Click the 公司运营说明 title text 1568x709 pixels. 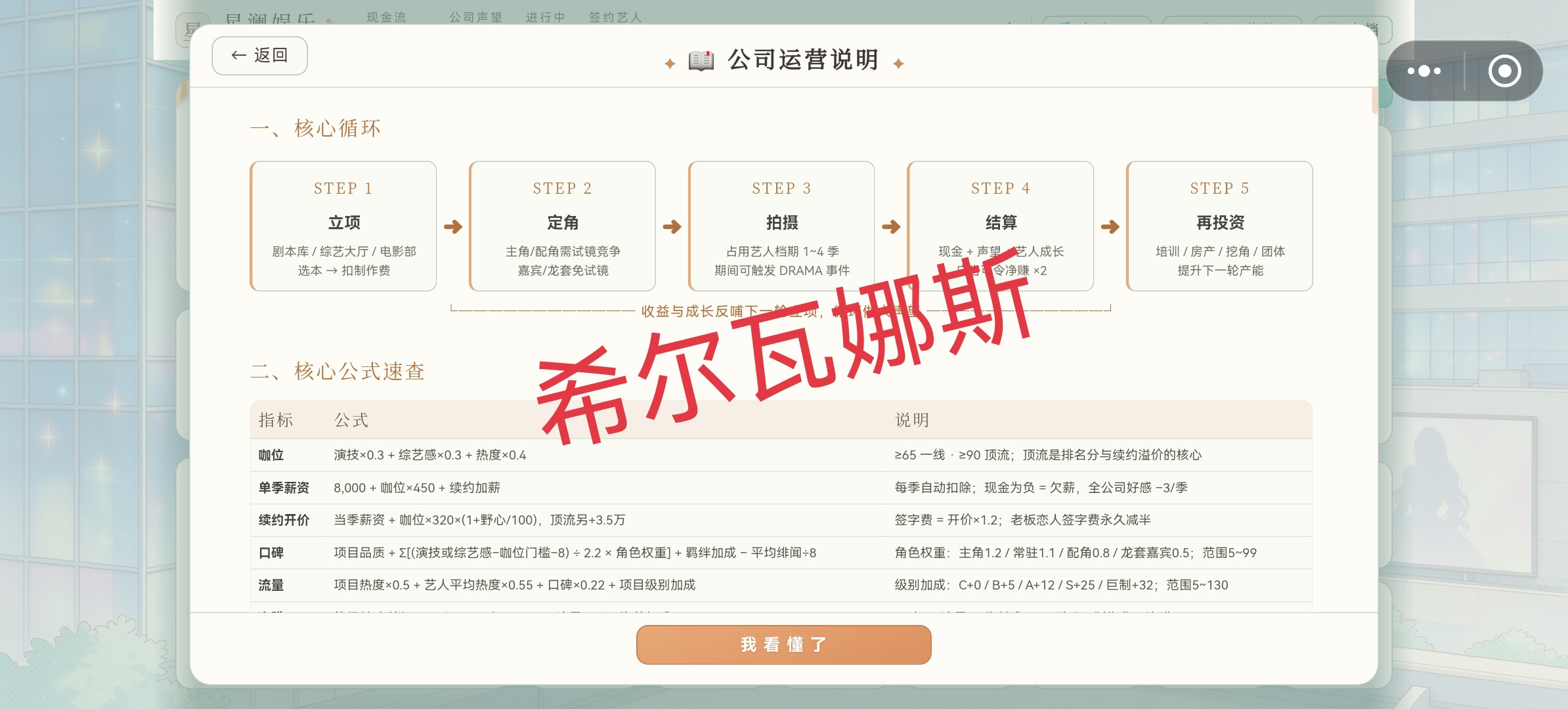[x=803, y=60]
